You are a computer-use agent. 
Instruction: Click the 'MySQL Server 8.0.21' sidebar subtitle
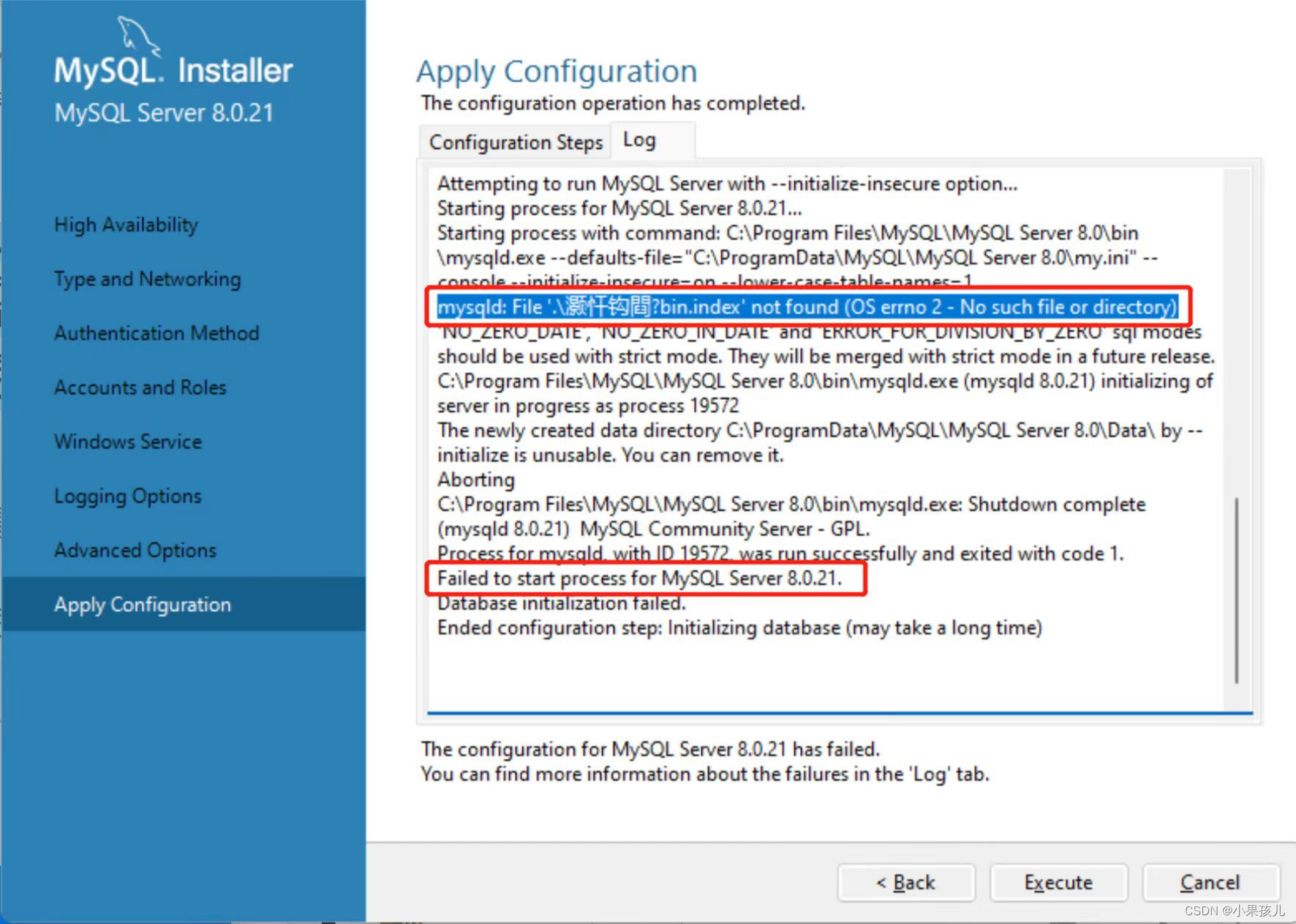(164, 113)
